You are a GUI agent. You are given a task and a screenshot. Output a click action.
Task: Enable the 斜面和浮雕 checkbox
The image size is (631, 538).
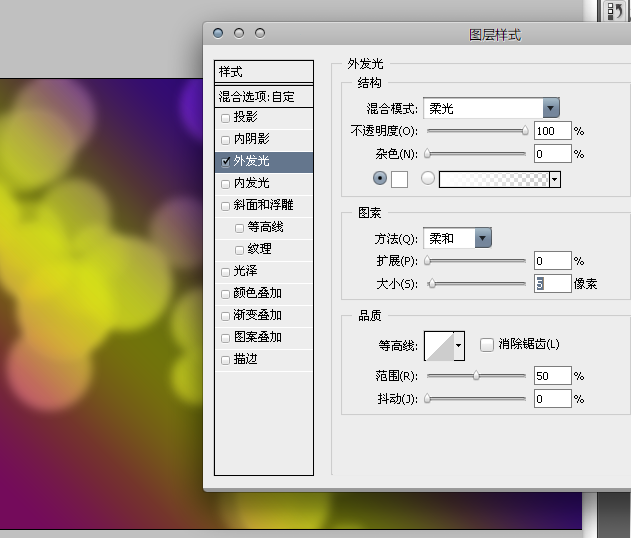pyautogui.click(x=225, y=206)
